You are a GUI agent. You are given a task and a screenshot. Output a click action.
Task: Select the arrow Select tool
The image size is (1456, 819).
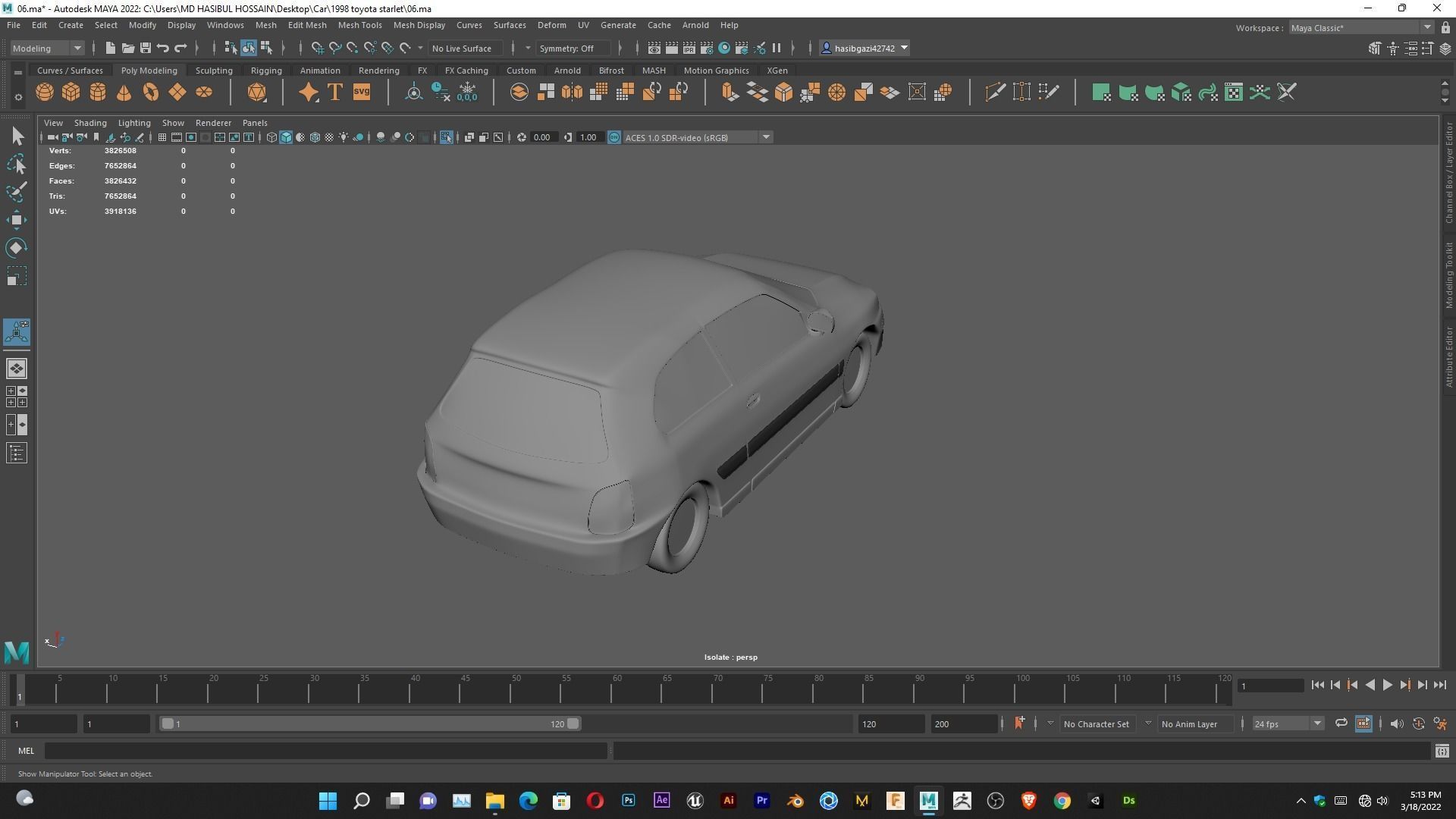(x=17, y=136)
